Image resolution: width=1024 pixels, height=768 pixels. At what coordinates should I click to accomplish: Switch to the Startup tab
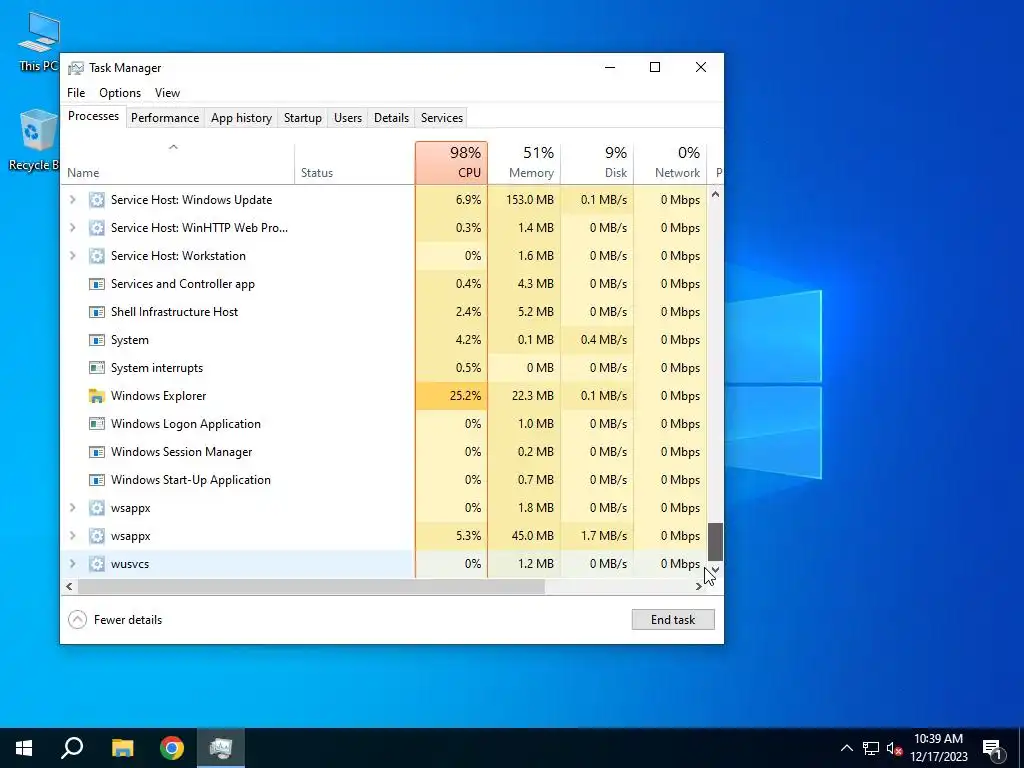(x=302, y=118)
